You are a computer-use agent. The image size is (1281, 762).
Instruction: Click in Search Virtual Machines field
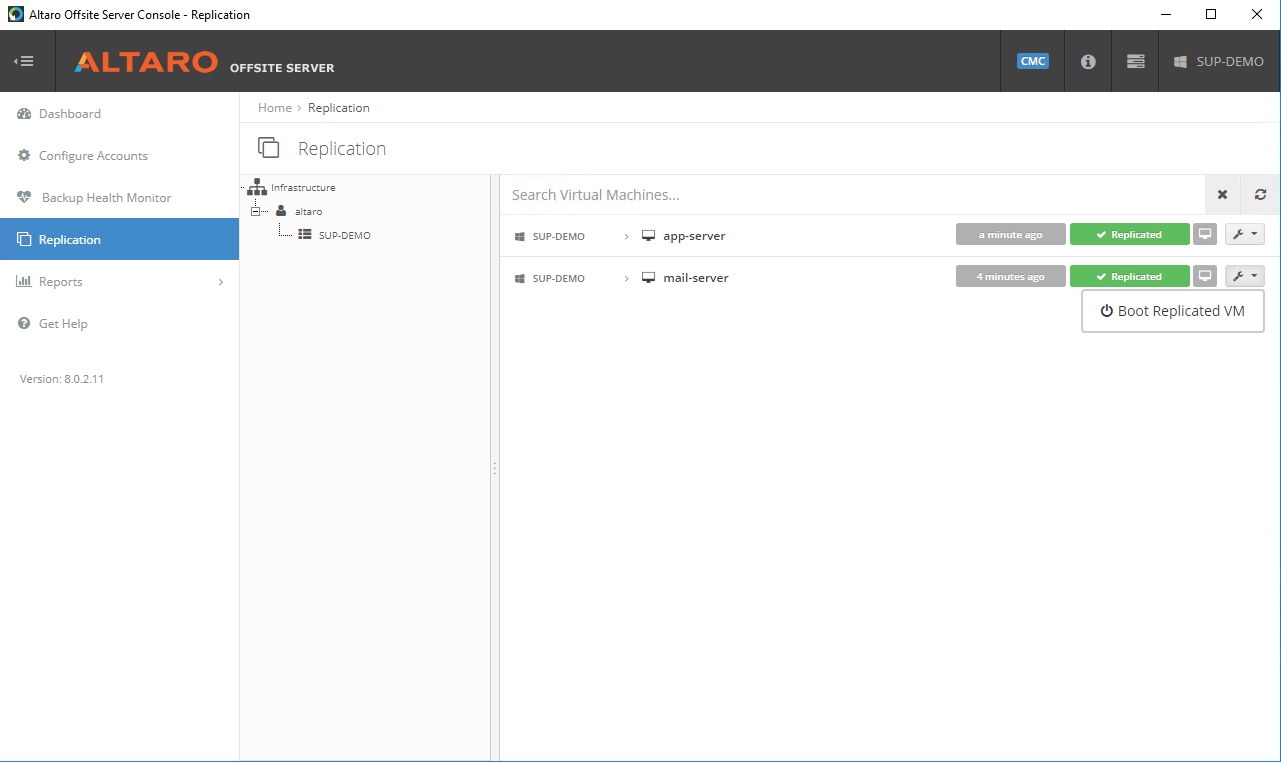852,195
